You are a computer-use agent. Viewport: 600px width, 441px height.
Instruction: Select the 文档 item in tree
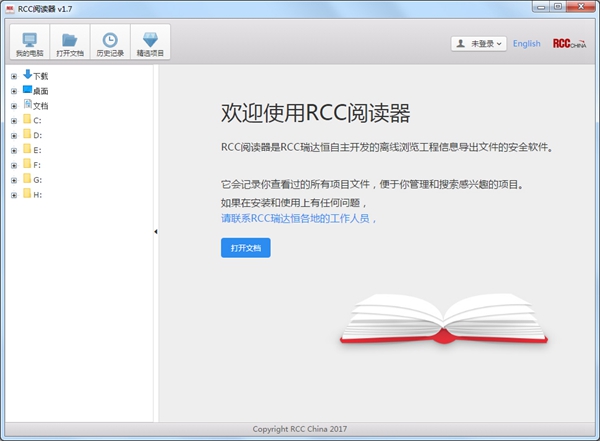tap(40, 105)
